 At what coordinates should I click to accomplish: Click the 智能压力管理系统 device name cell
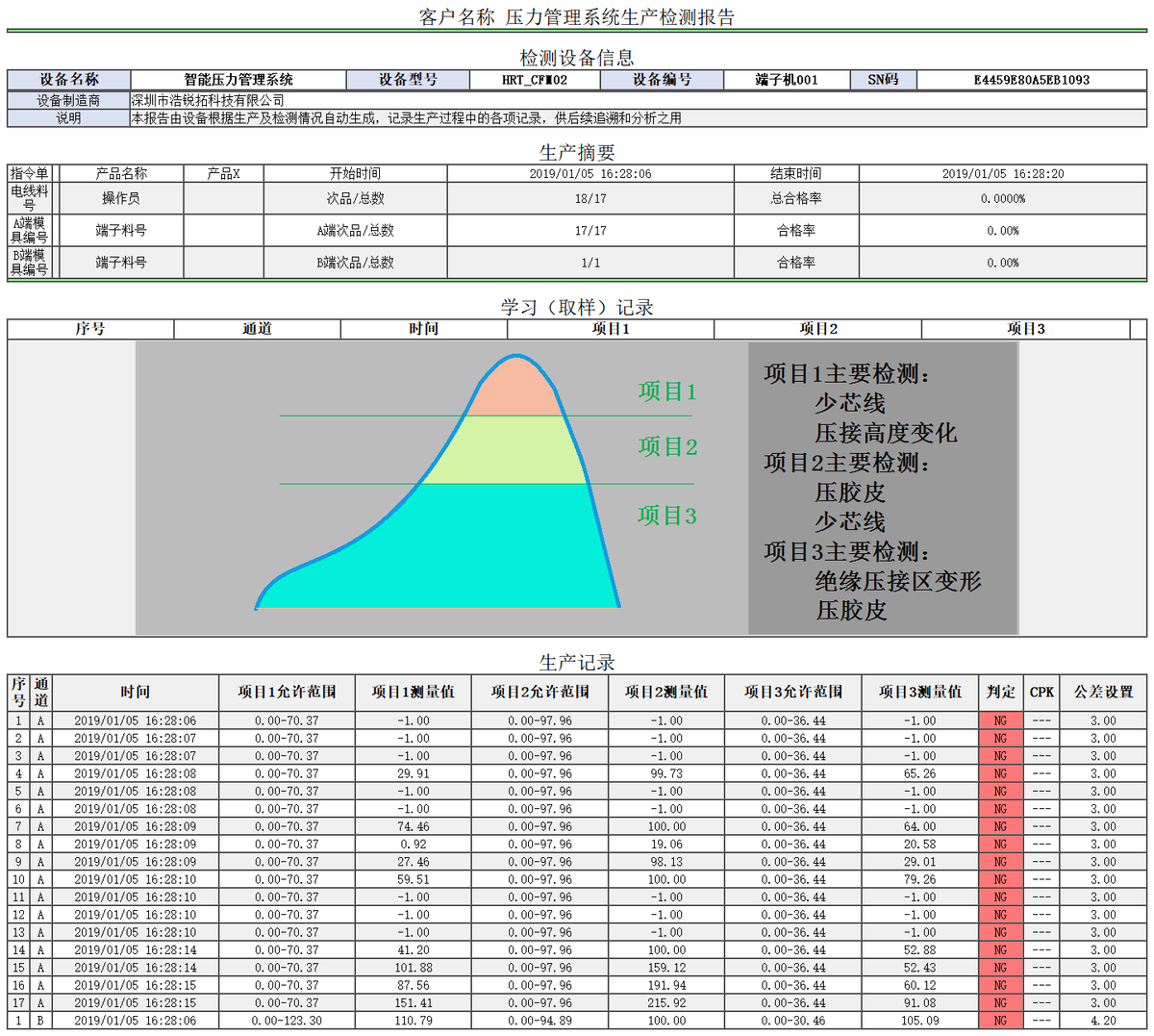238,80
